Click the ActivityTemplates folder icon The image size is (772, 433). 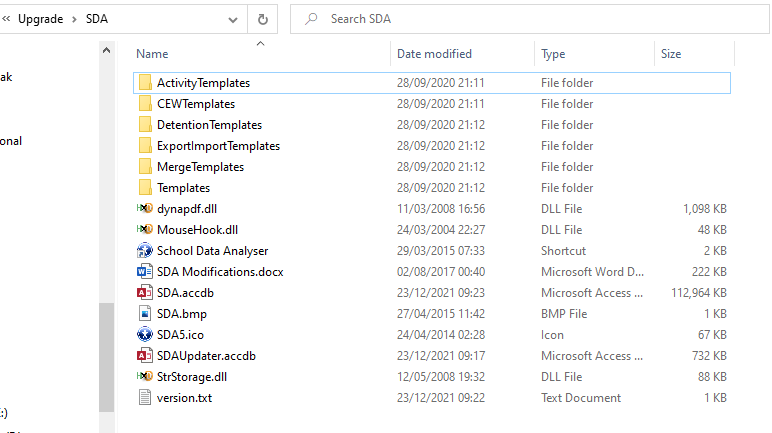[144, 82]
